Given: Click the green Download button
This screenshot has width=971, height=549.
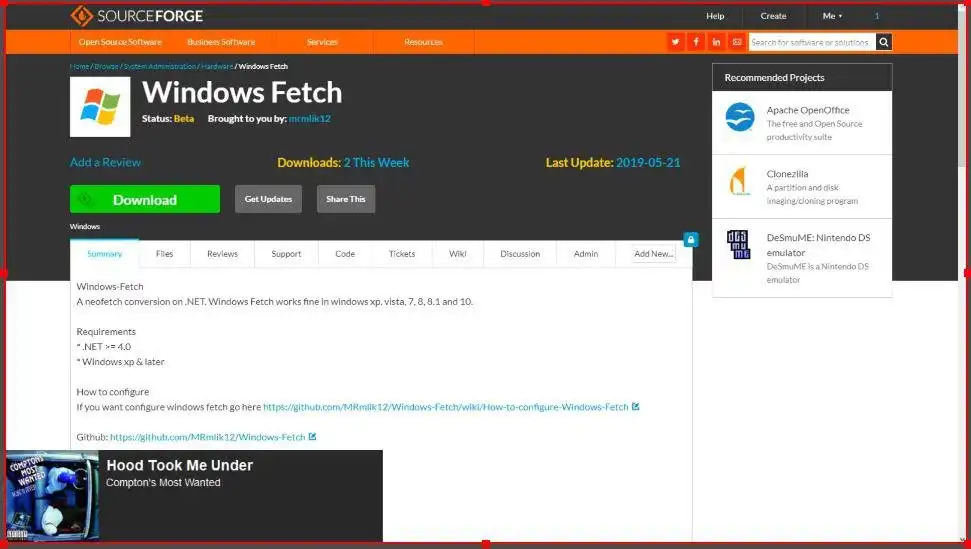Looking at the screenshot, I should coord(145,199).
